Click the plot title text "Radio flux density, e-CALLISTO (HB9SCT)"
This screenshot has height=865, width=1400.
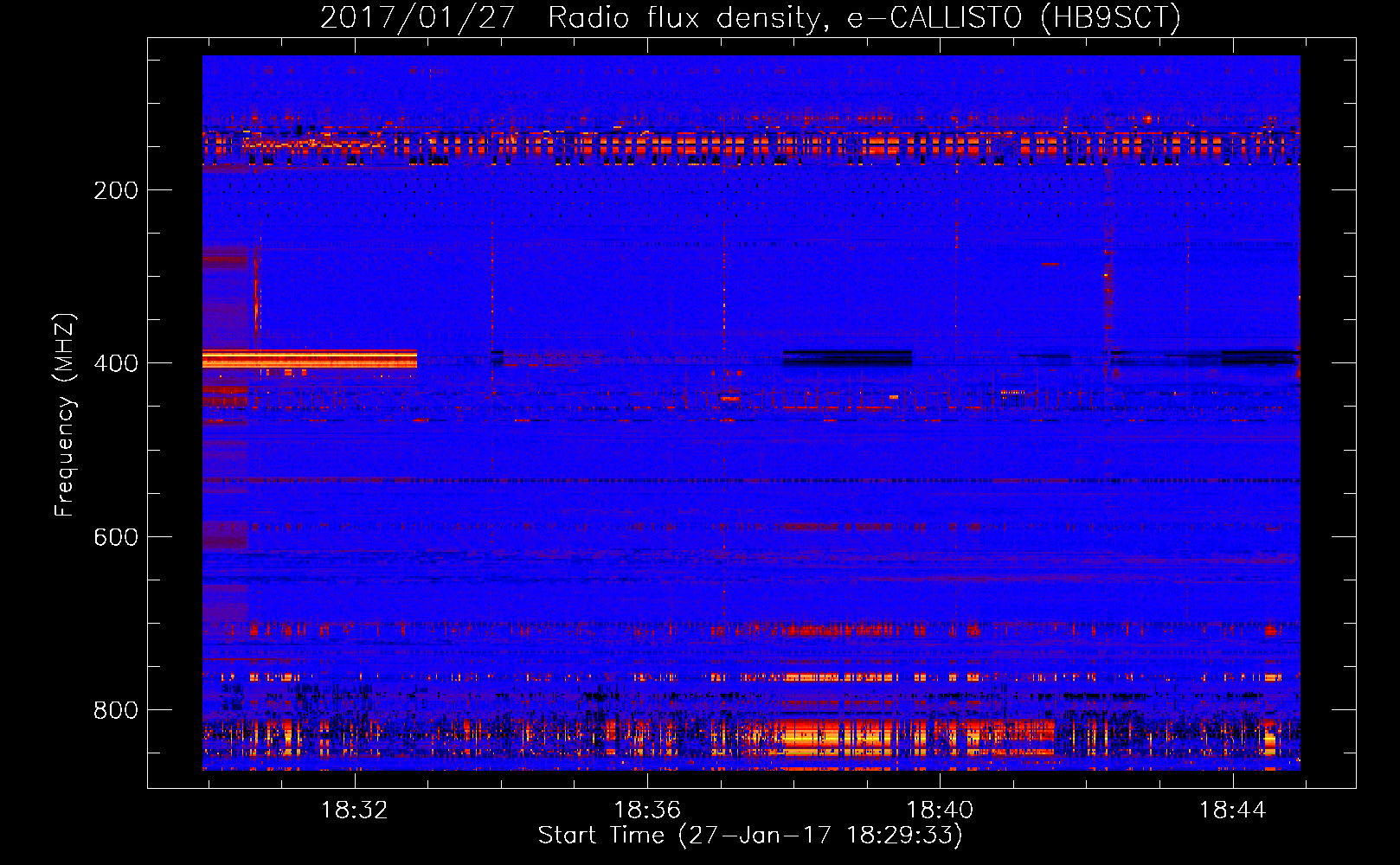(864, 17)
